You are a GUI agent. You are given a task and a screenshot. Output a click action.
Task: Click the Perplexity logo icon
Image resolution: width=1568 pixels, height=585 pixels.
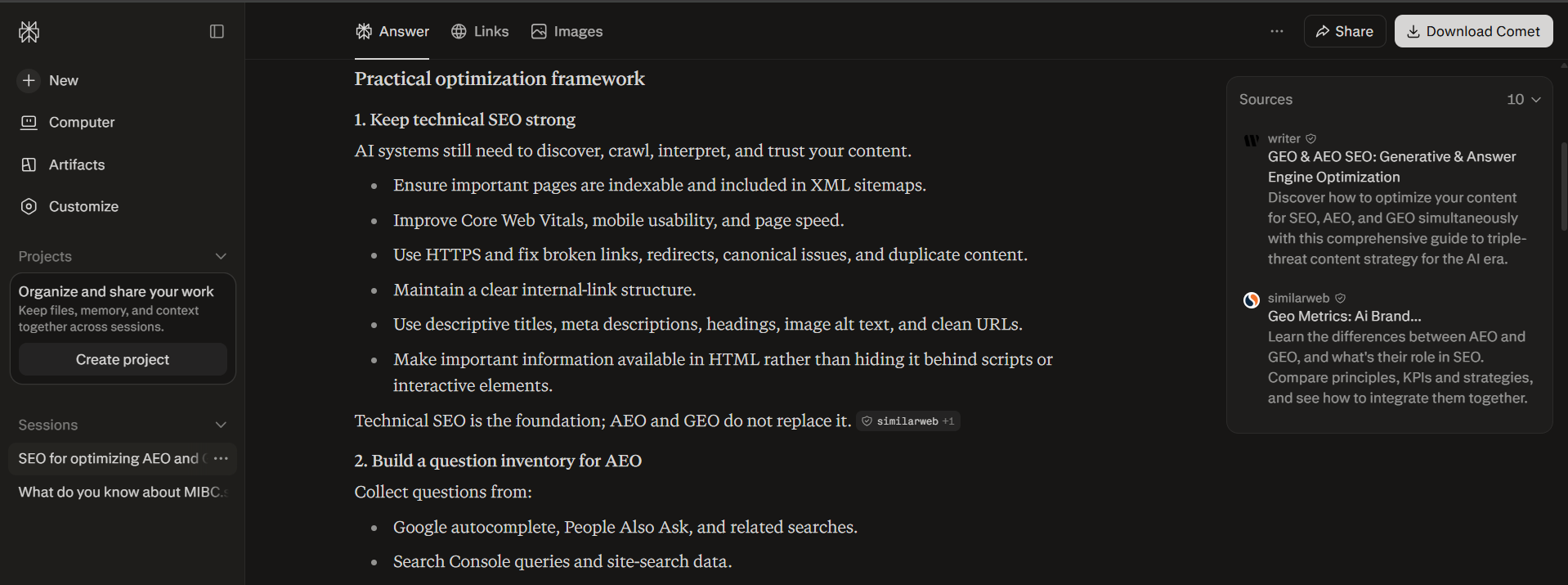point(29,32)
